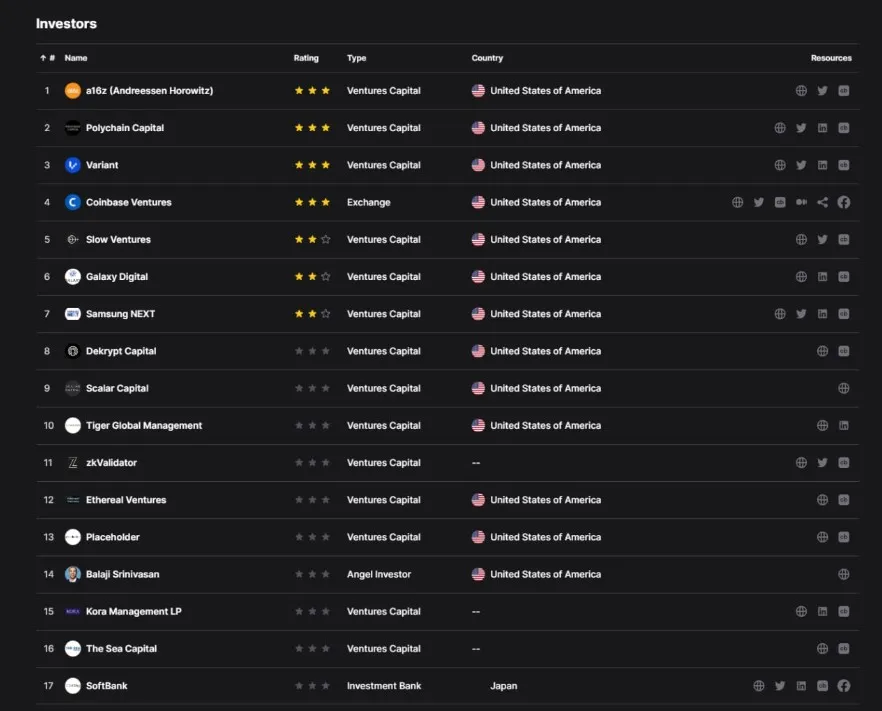Open Variant Crunchbase icon
Image resolution: width=882 pixels, height=711 pixels.
(x=844, y=165)
